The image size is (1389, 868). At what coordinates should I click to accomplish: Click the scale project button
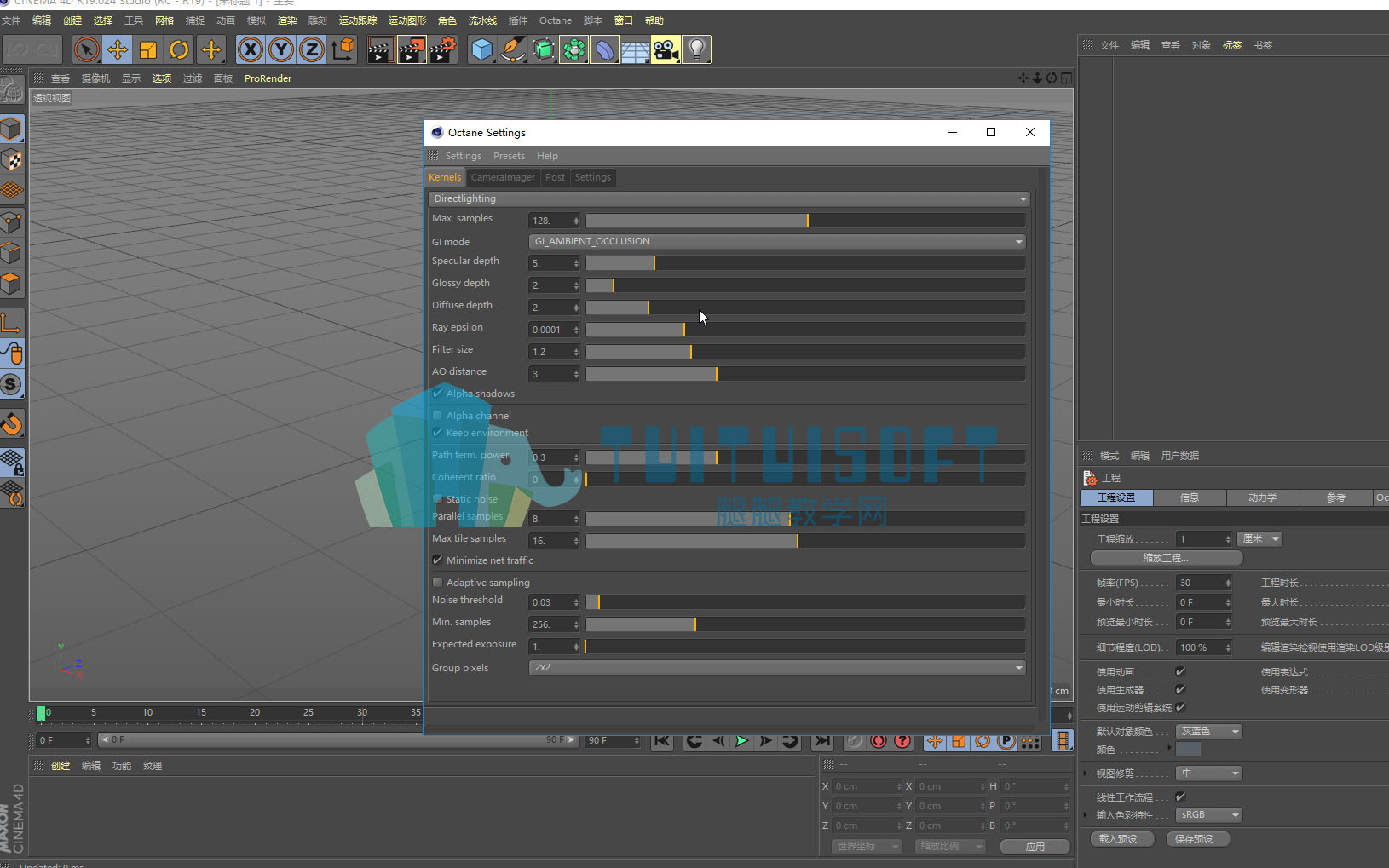tap(1167, 558)
